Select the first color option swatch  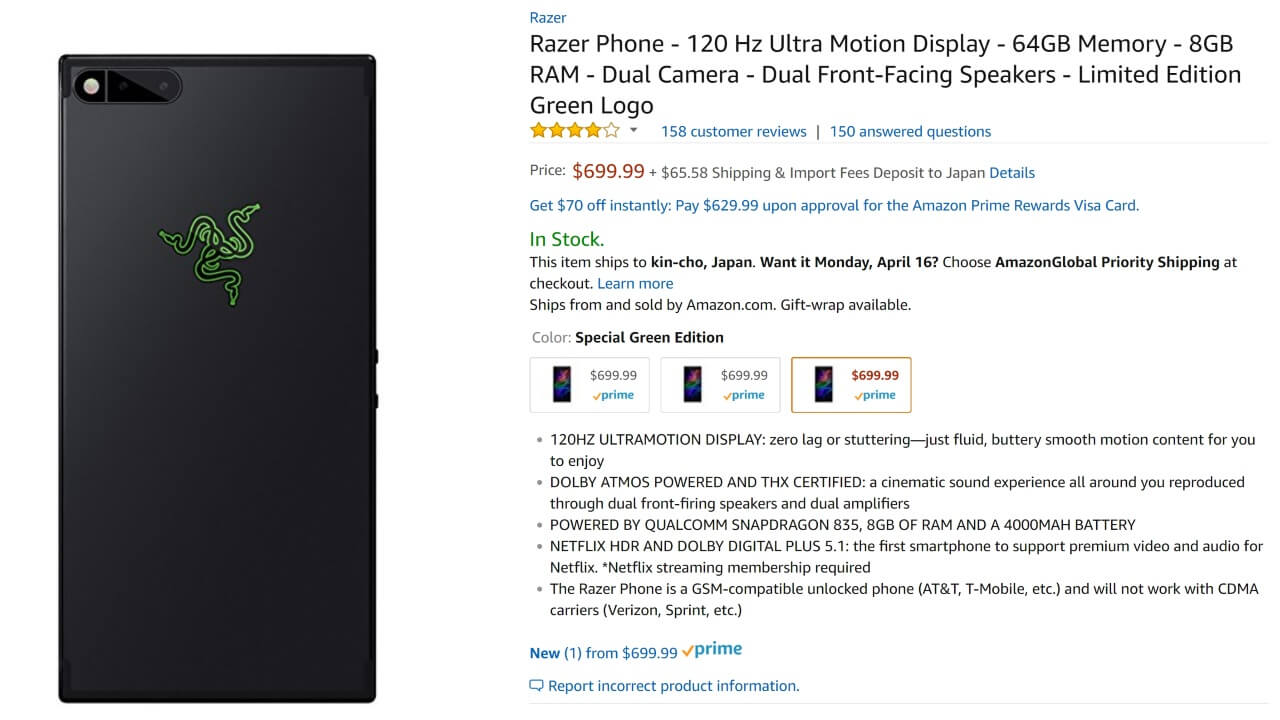589,385
